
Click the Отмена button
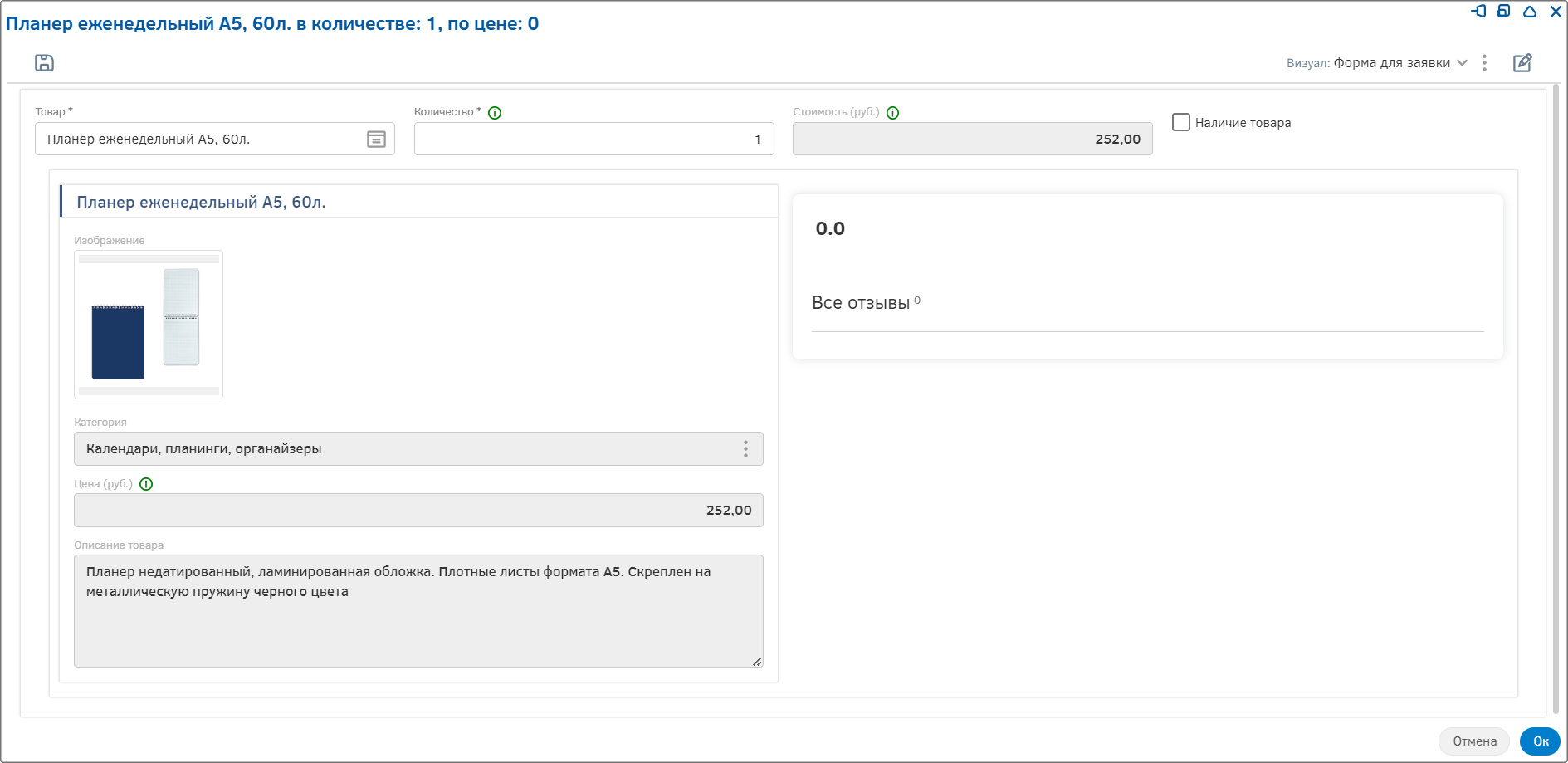(x=1474, y=741)
